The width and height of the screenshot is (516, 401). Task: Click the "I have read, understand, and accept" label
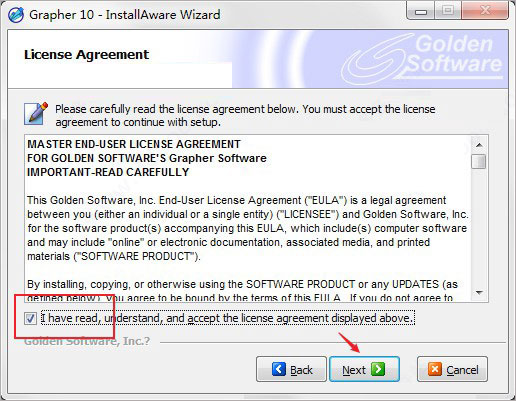(228, 318)
